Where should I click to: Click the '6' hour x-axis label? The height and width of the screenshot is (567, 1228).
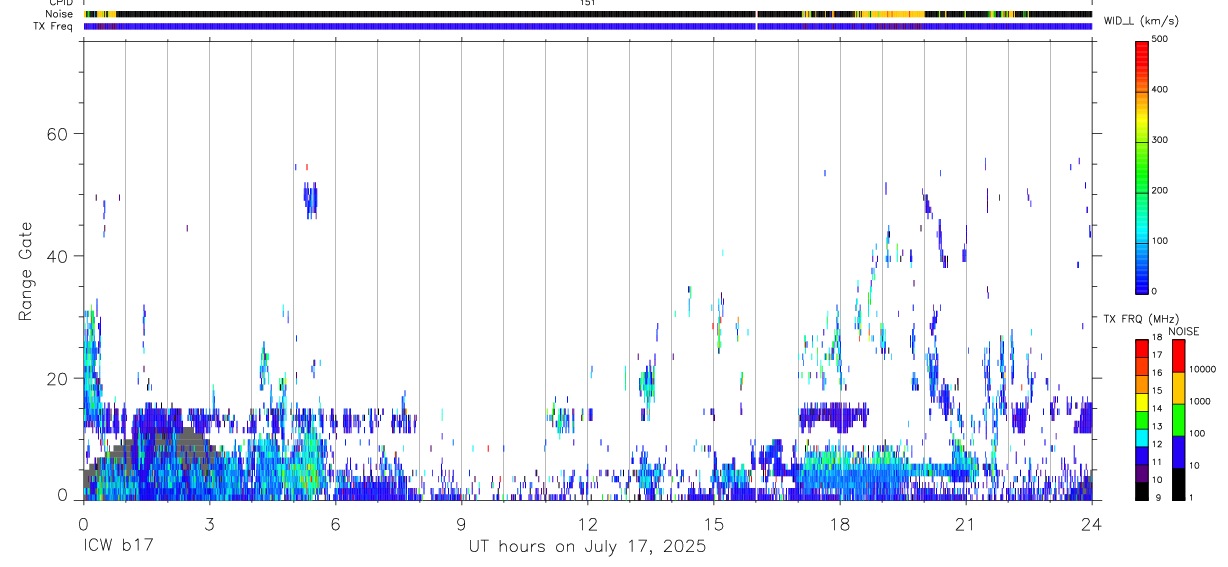335,524
